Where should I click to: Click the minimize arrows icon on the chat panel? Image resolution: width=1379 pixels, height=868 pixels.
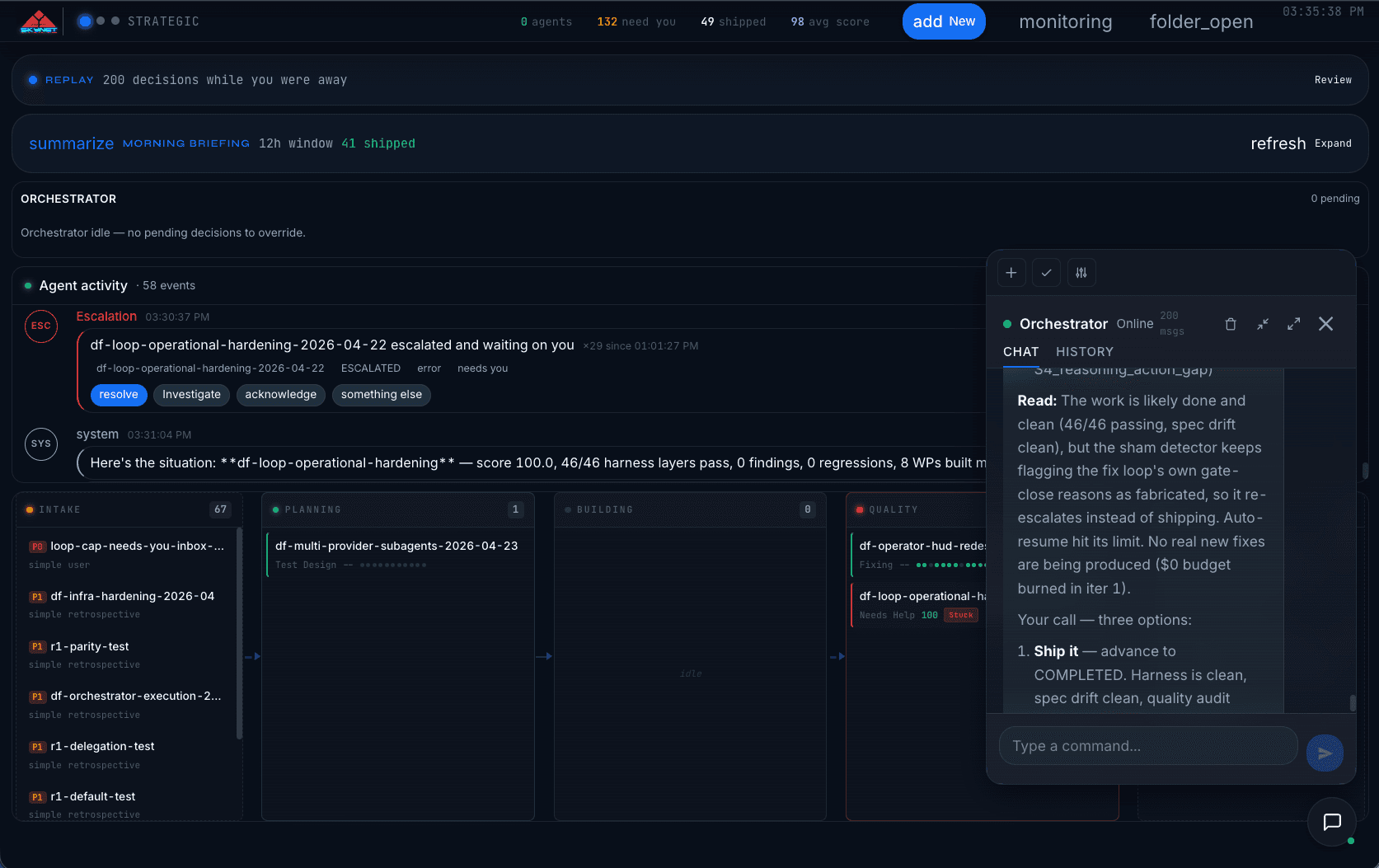pyautogui.click(x=1262, y=324)
